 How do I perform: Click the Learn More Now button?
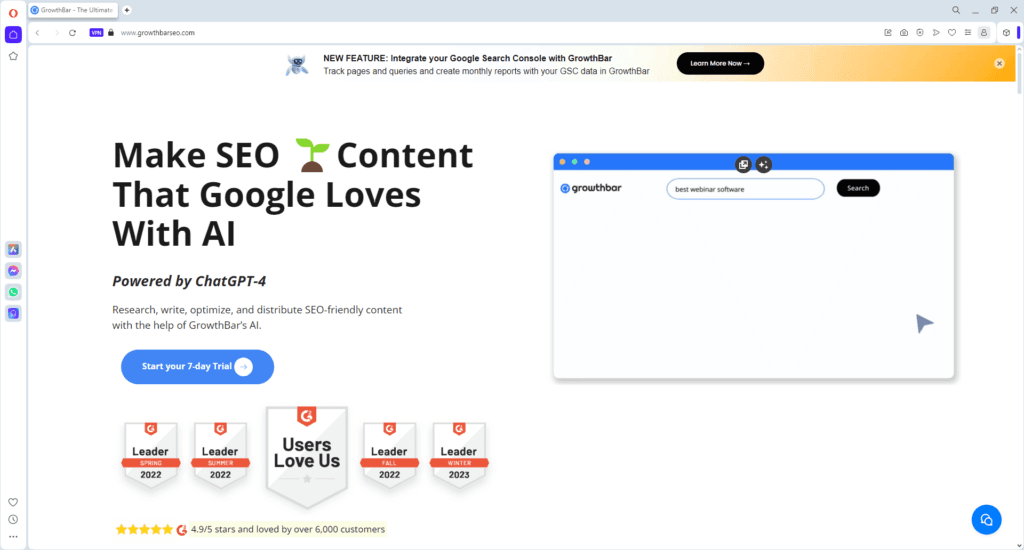point(720,63)
